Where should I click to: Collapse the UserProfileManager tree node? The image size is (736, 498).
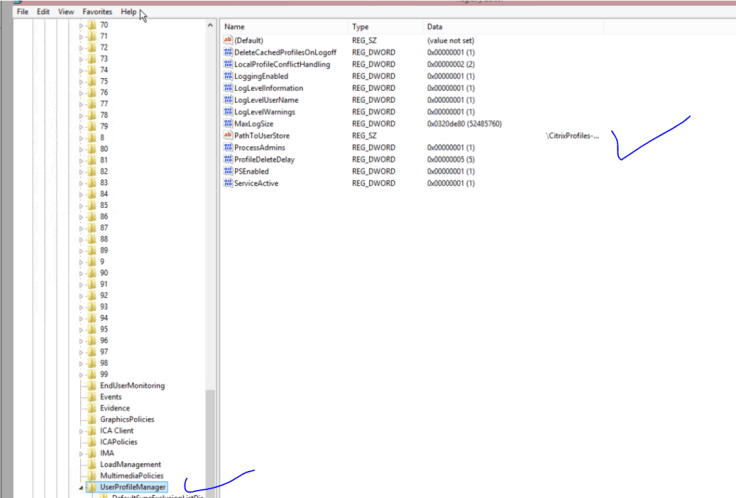(81, 487)
